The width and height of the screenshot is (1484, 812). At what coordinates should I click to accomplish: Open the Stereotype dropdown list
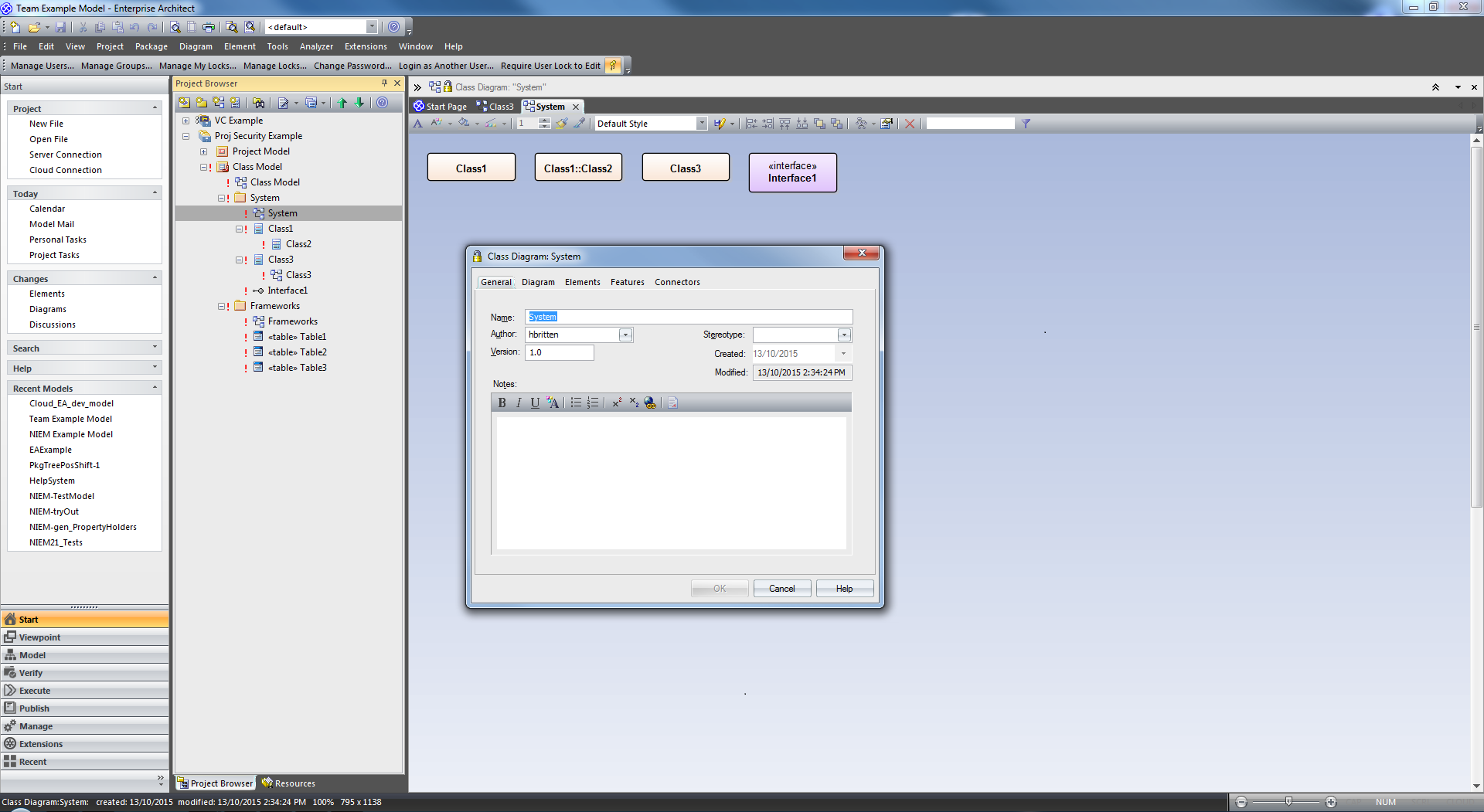844,335
